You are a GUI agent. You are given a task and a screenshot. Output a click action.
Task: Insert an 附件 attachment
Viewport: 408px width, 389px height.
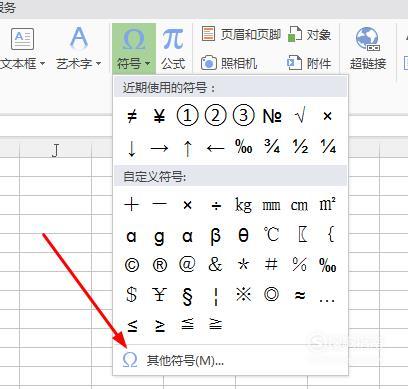[x=309, y=63]
